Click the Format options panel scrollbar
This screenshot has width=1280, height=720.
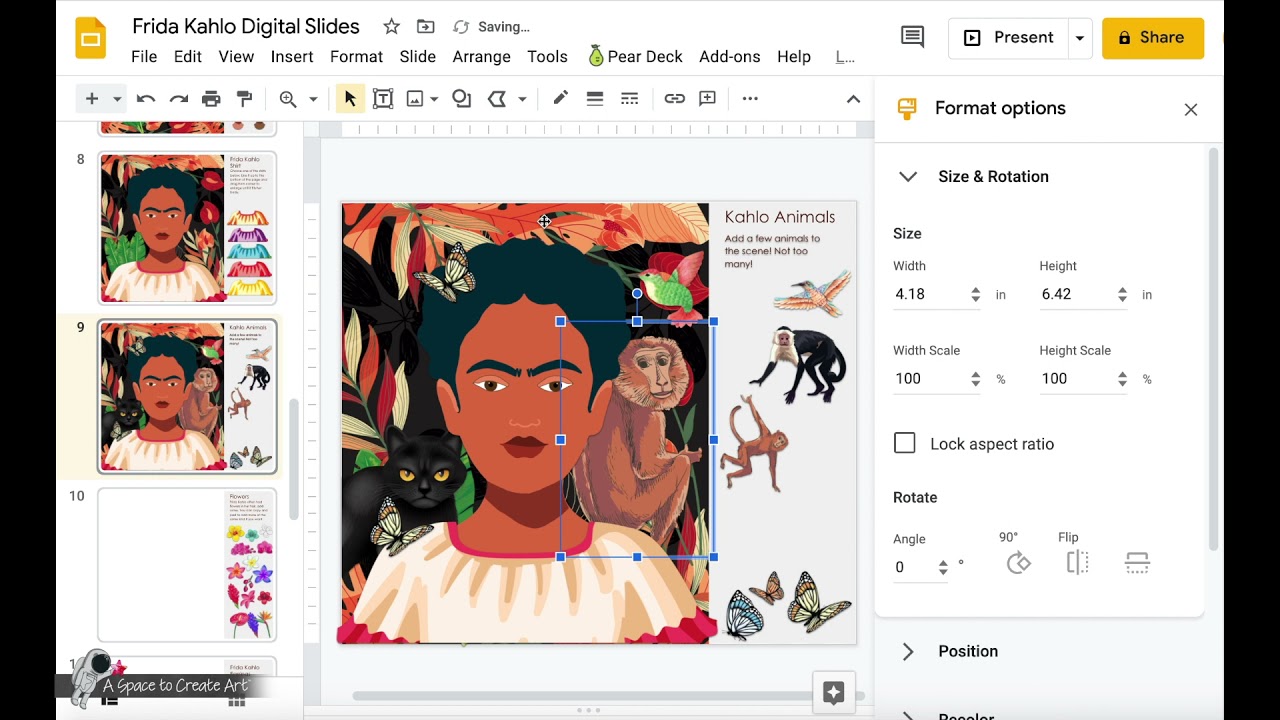(1213, 350)
